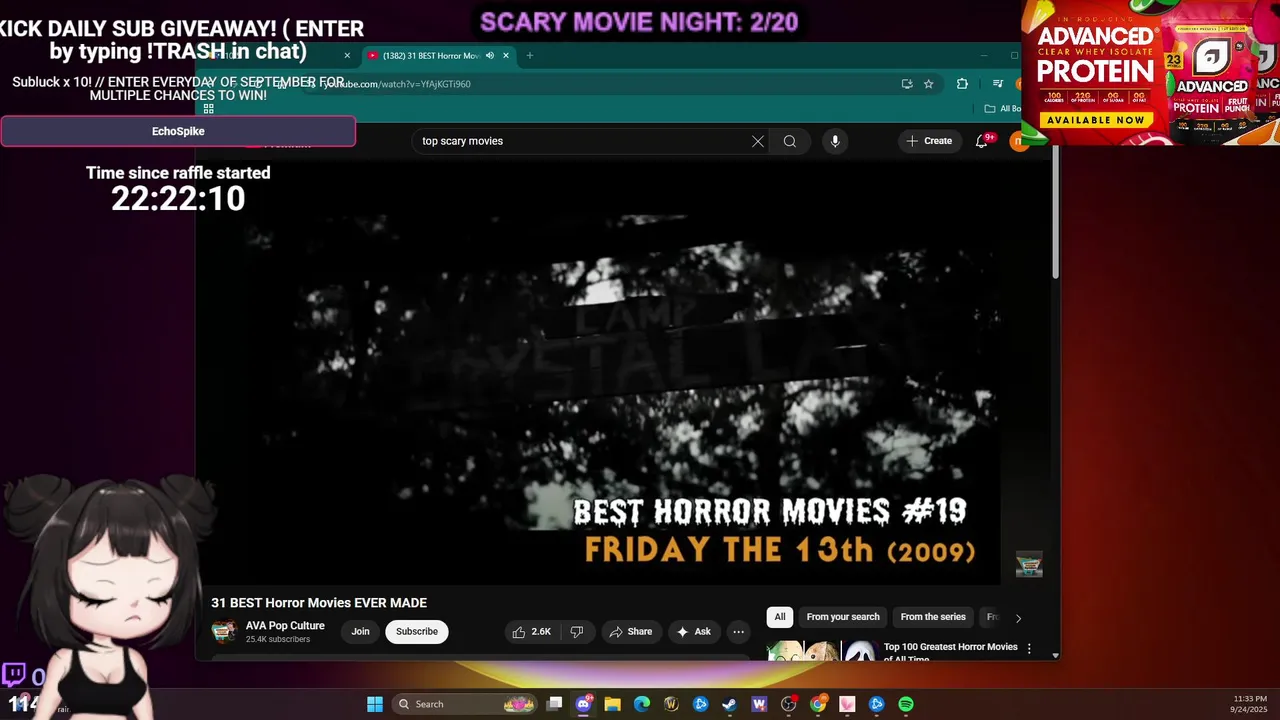Screen dimensions: 1280x720
Task: Open YouTube notifications bell
Action: pos(982,141)
